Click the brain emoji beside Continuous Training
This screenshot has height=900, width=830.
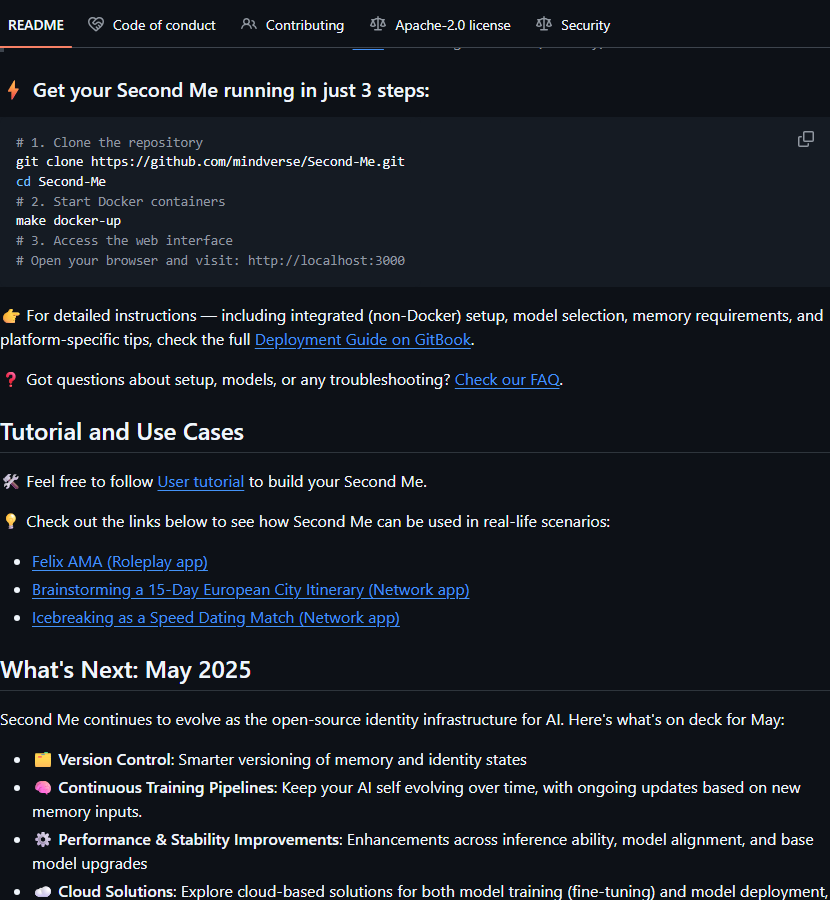coord(42,788)
